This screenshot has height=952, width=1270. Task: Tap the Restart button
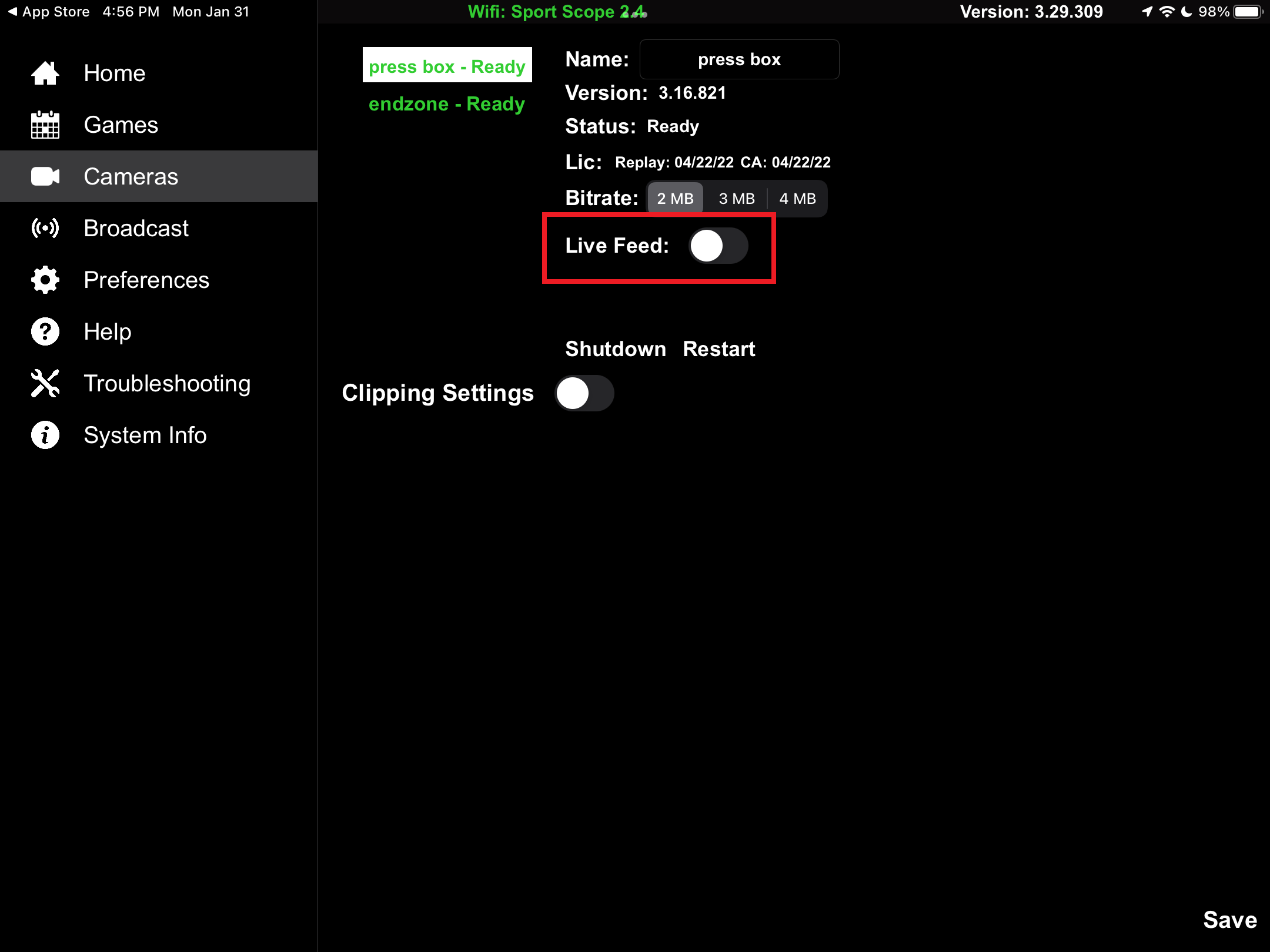[x=719, y=349]
